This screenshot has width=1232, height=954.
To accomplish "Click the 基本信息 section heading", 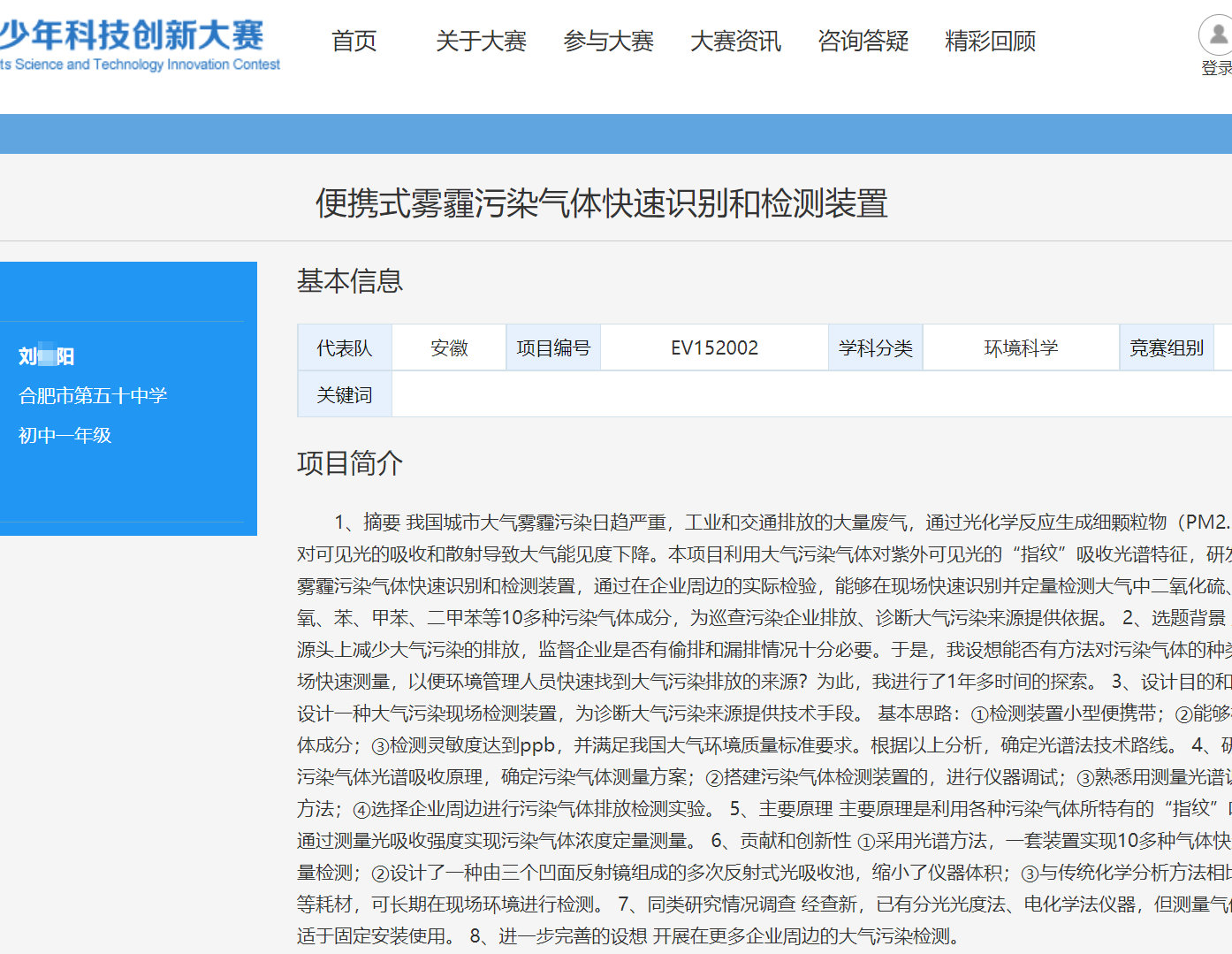I will (349, 281).
